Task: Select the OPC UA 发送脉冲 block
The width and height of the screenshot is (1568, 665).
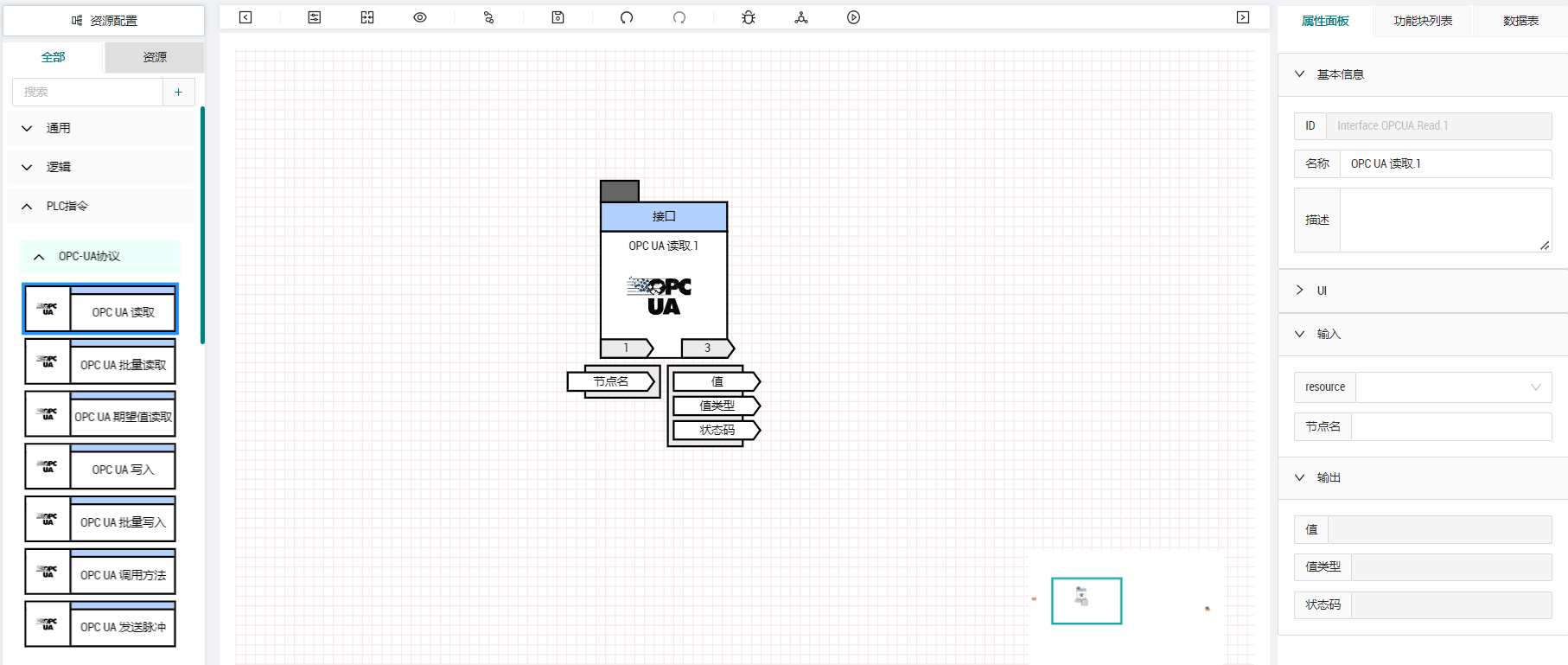Action: tap(100, 623)
